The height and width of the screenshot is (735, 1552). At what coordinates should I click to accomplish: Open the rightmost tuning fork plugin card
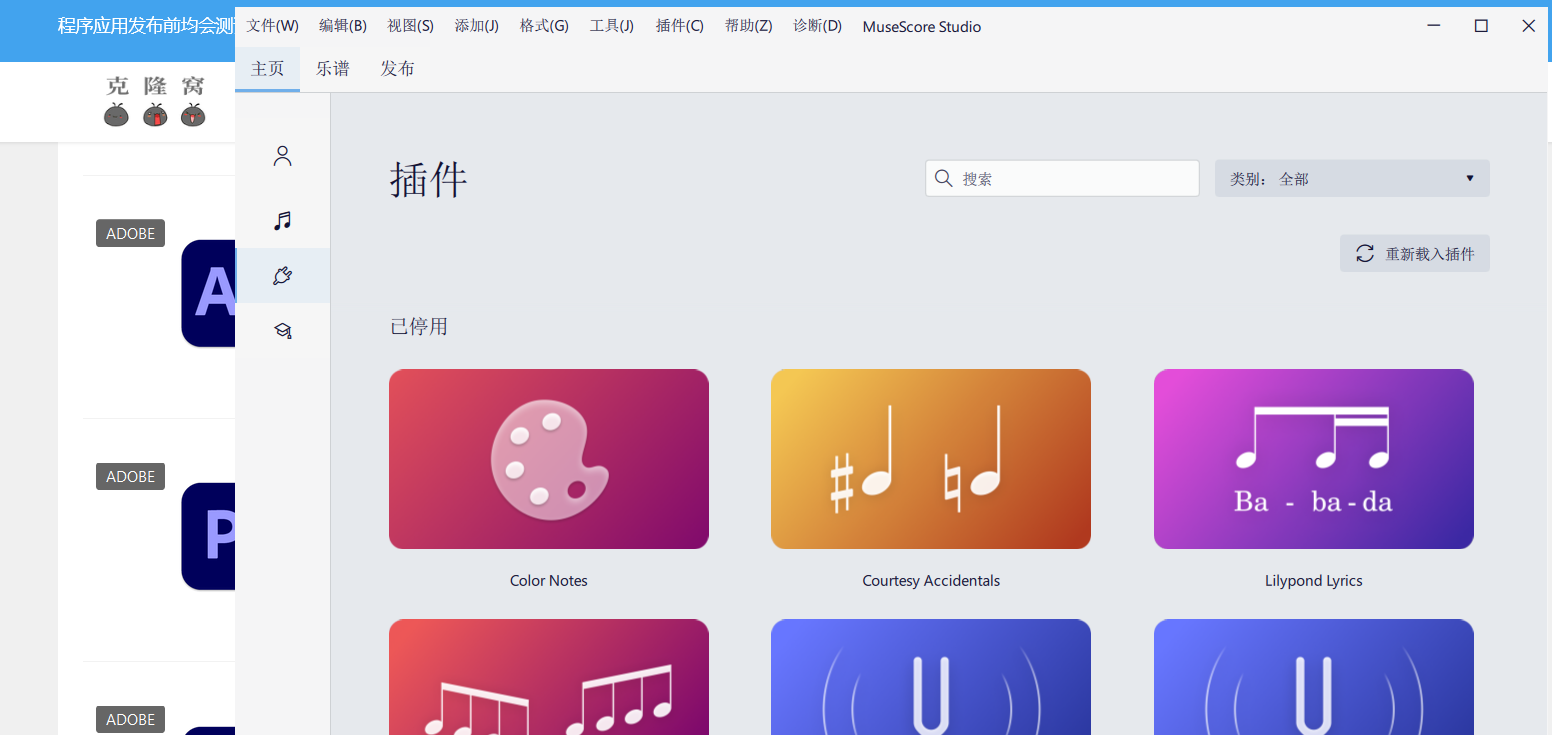pos(1314,677)
